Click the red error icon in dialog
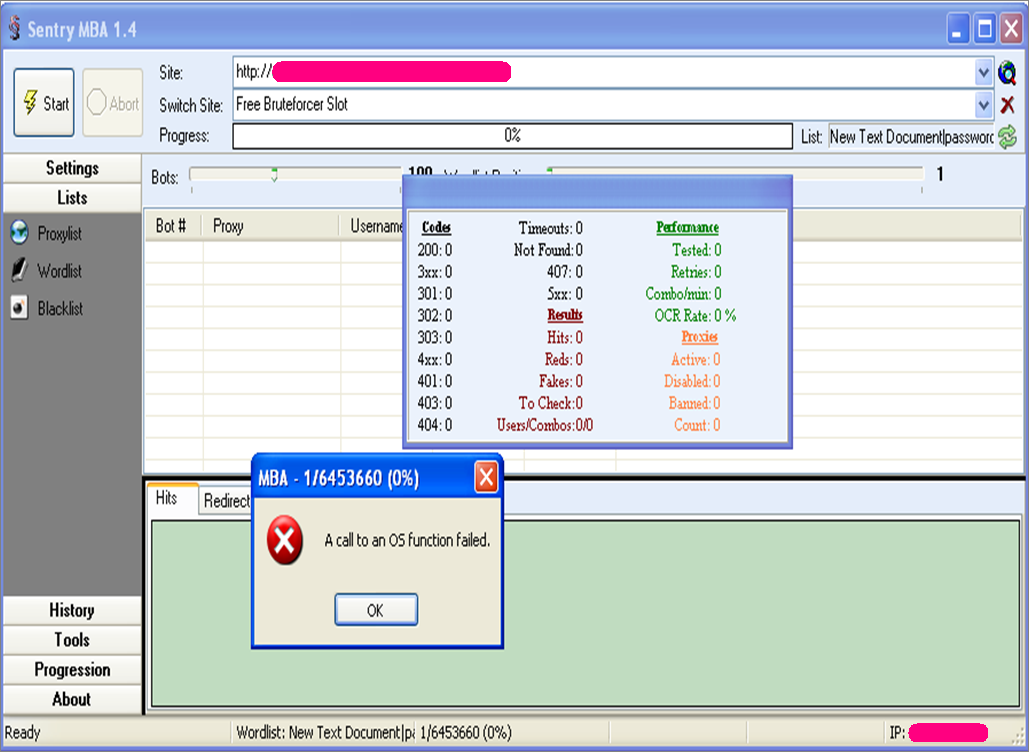This screenshot has width=1029, height=752. [x=285, y=540]
